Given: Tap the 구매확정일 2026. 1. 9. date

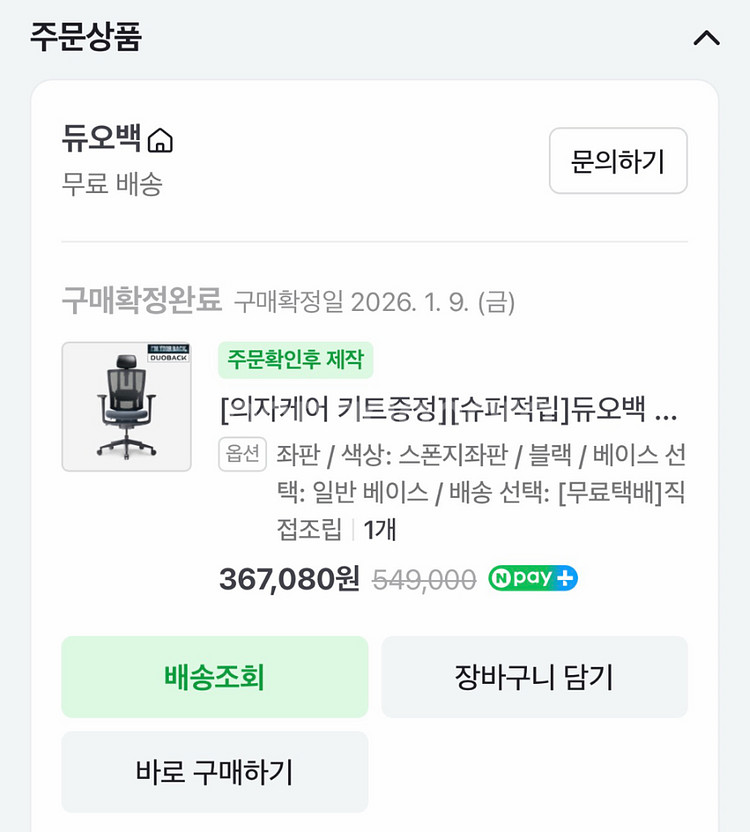Looking at the screenshot, I should [x=374, y=302].
